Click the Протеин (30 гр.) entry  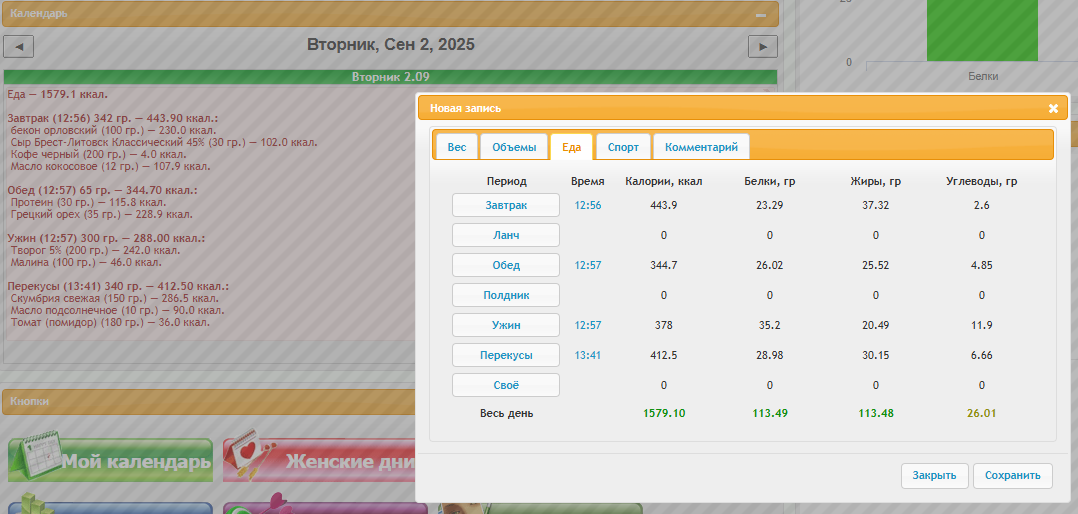[x=88, y=203]
